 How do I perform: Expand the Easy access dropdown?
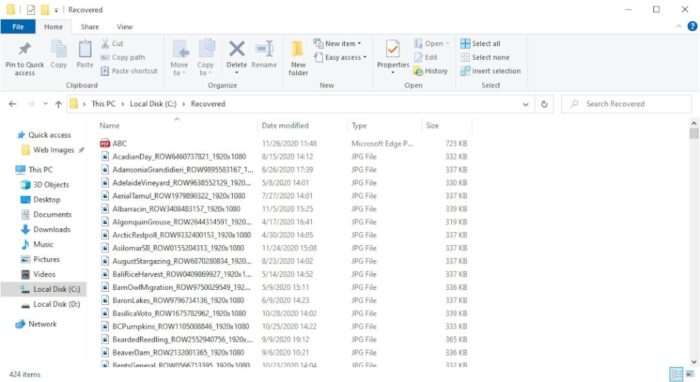point(341,58)
